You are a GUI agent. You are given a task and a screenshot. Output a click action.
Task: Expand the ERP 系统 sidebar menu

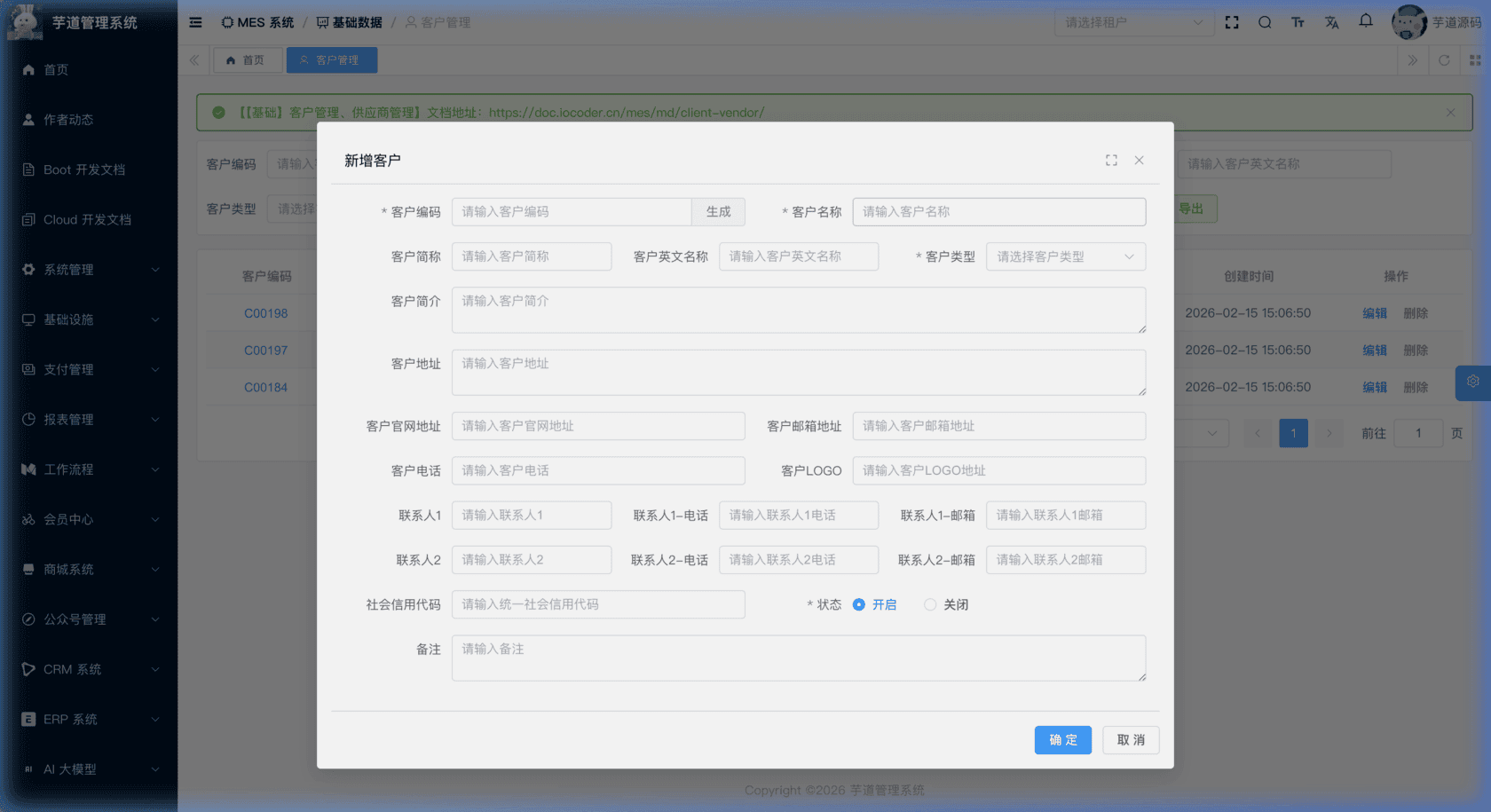click(89, 720)
